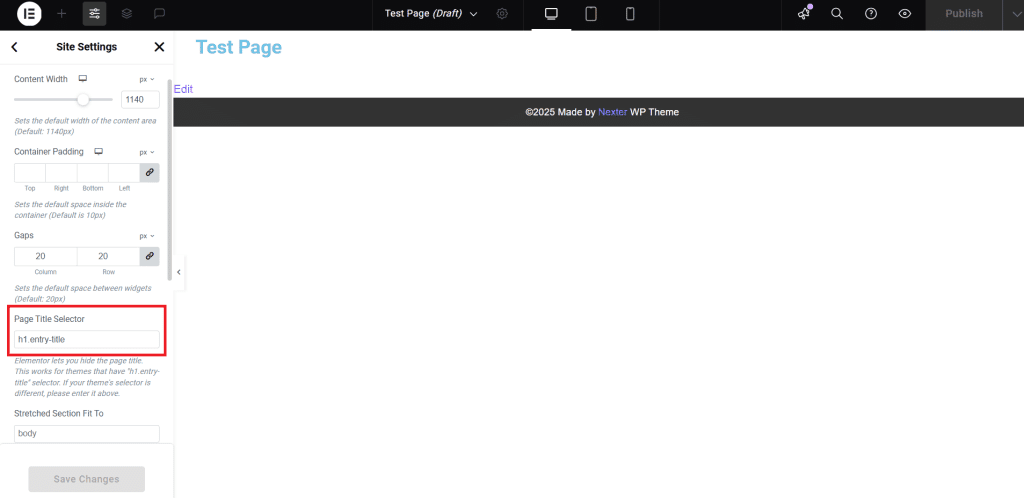Follow the Nexter link in footer

pos(612,112)
